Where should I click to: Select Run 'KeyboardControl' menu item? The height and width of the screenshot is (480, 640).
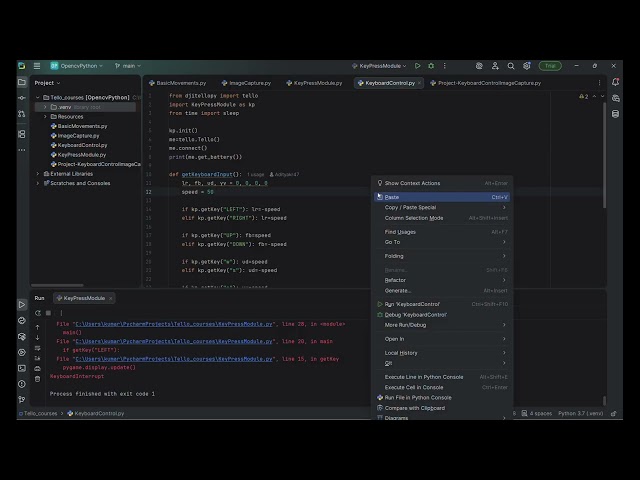pyautogui.click(x=442, y=304)
